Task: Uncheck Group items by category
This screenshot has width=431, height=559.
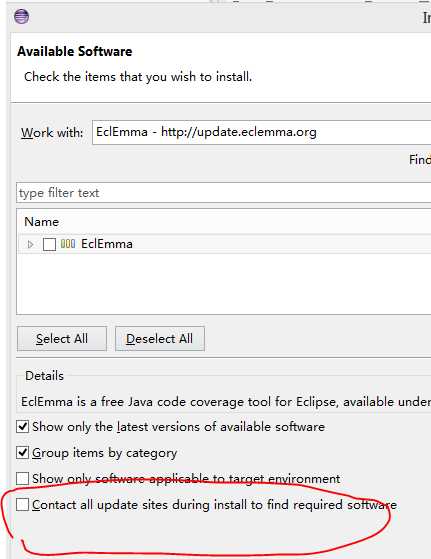Action: 22,452
